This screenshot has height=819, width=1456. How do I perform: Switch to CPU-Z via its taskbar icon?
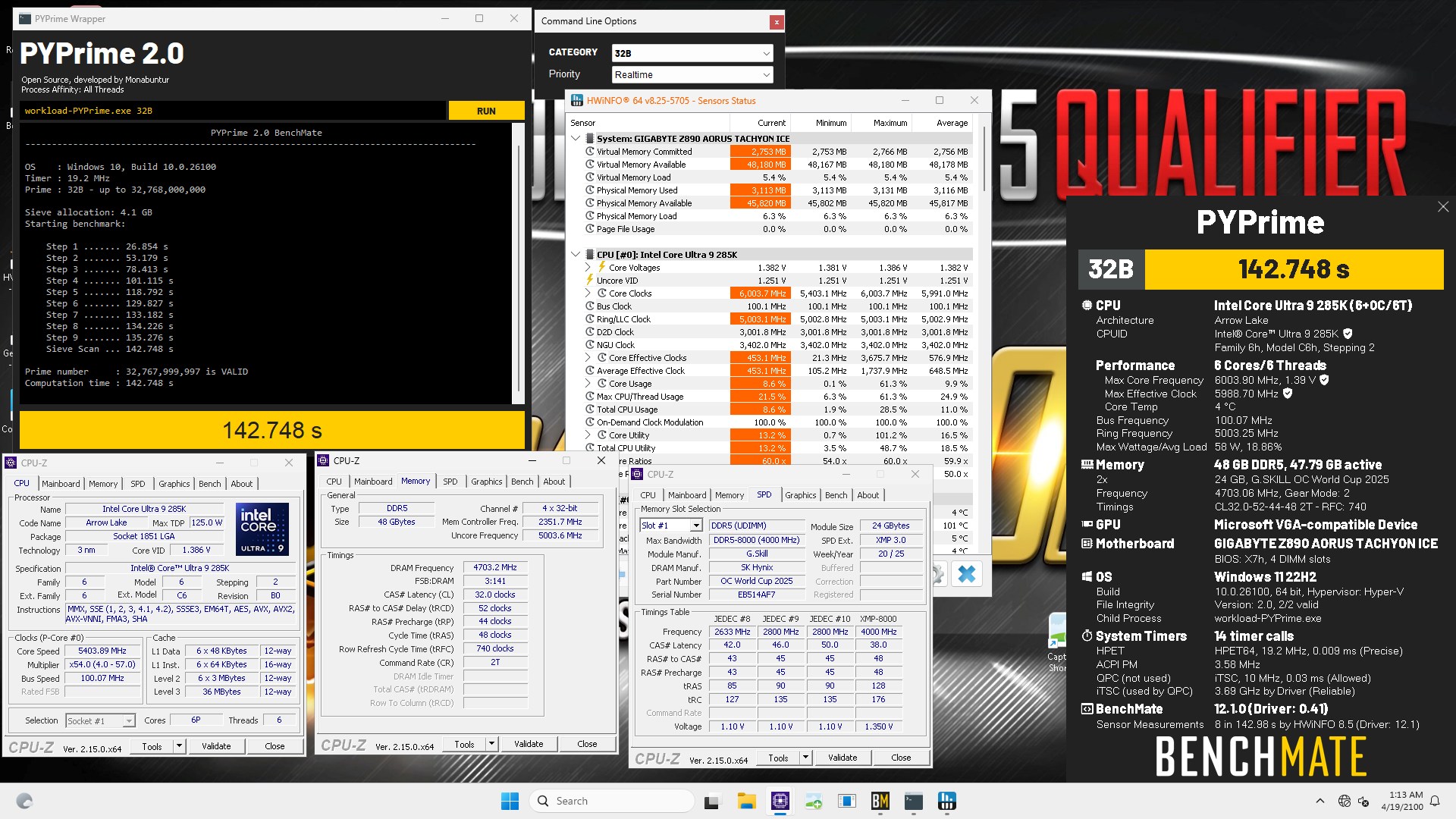780,801
